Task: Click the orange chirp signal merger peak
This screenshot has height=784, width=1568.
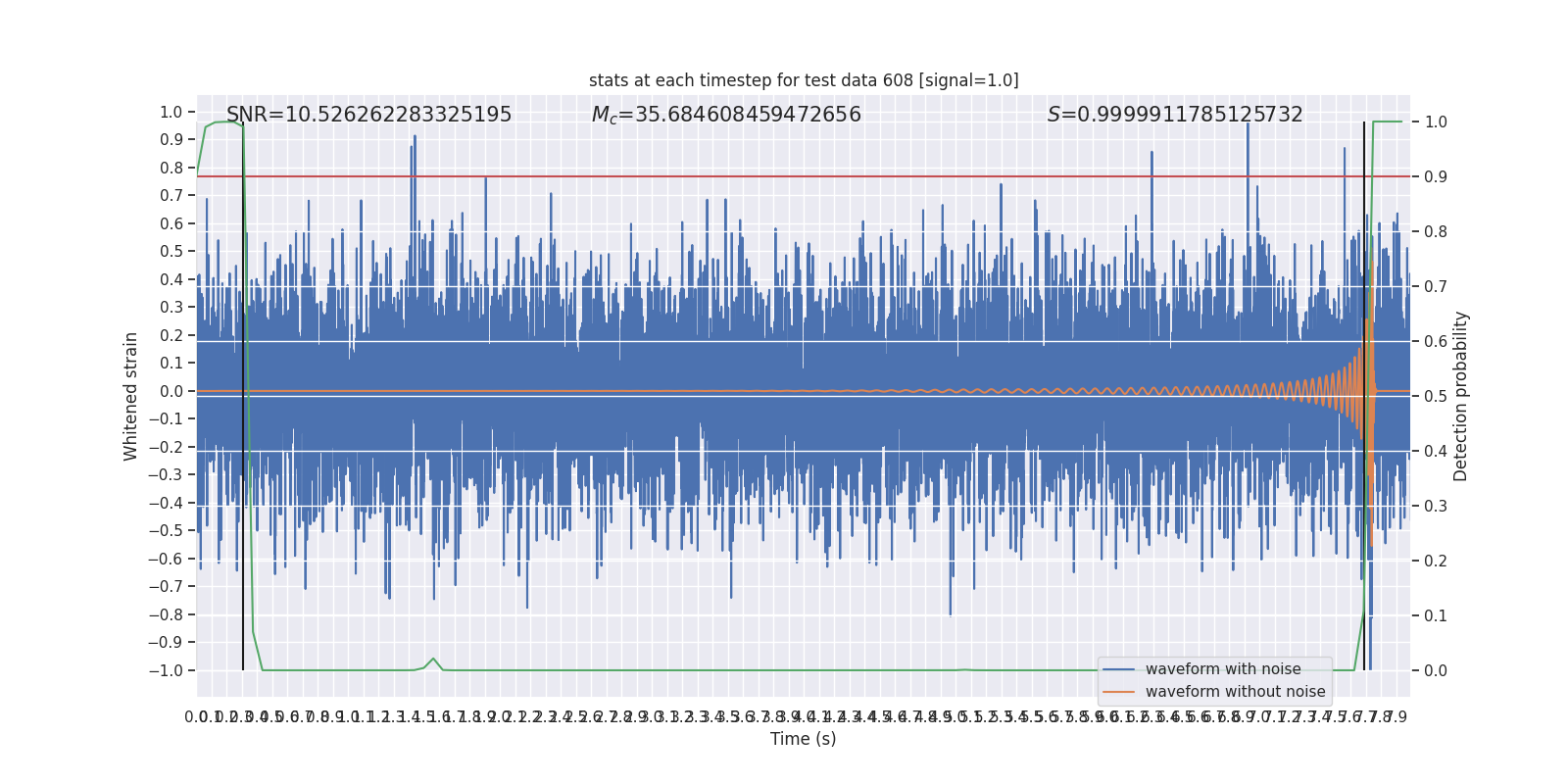Action: [x=1371, y=392]
